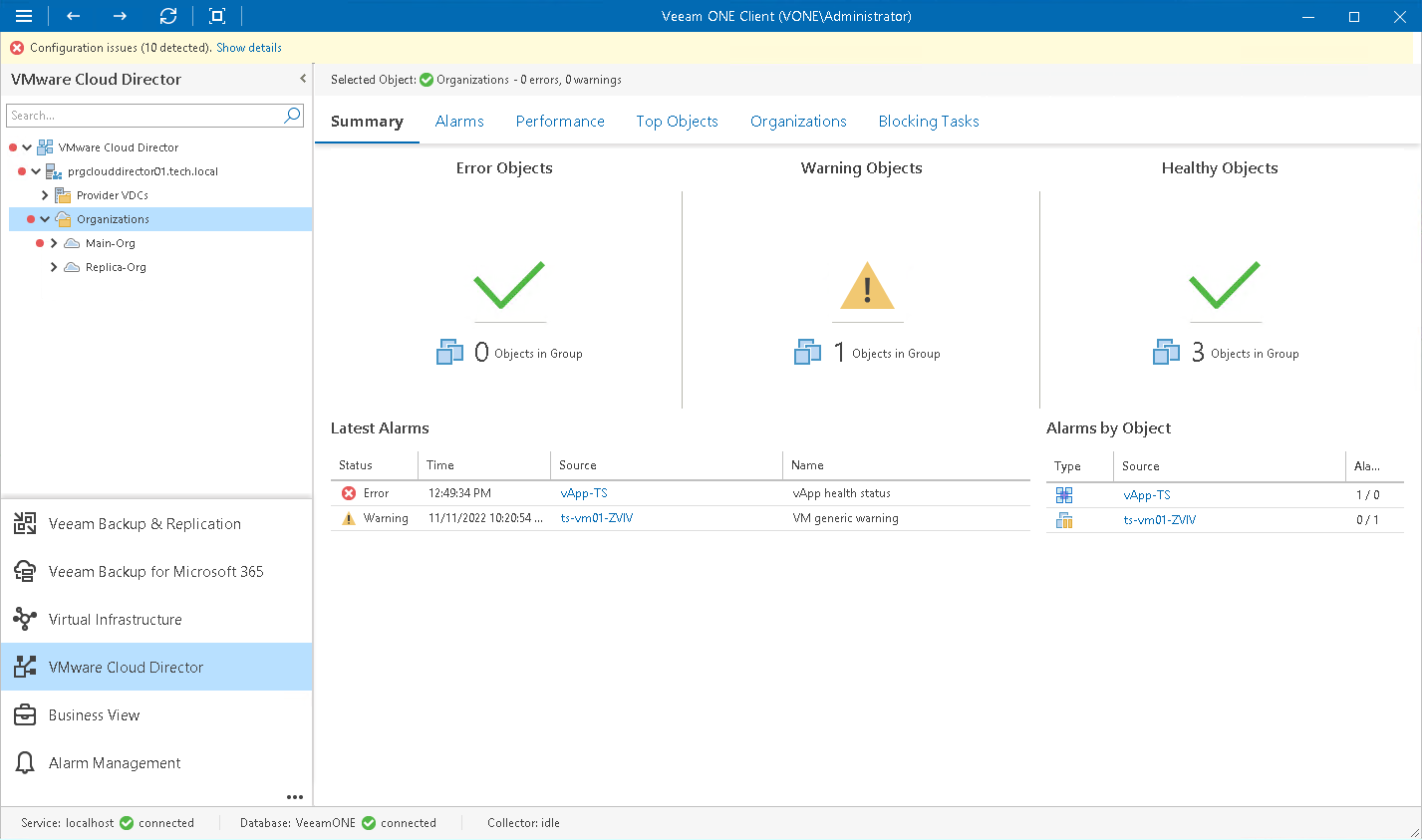Open the Alarm Management section
The width and height of the screenshot is (1422, 840).
114,762
